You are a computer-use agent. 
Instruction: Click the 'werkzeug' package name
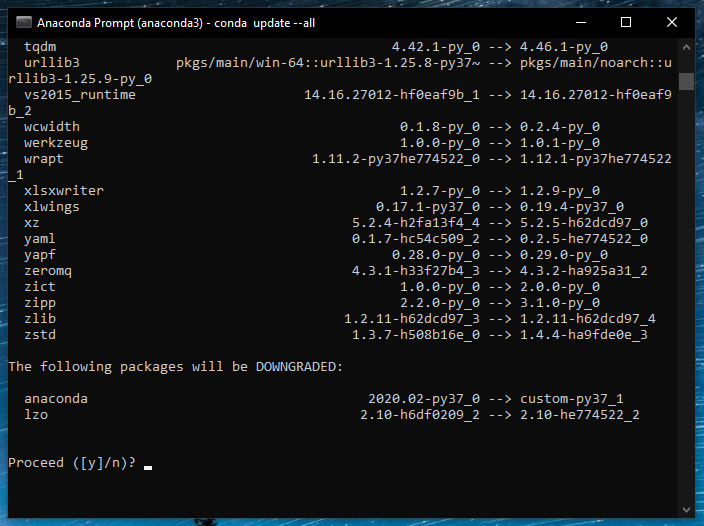[56, 143]
